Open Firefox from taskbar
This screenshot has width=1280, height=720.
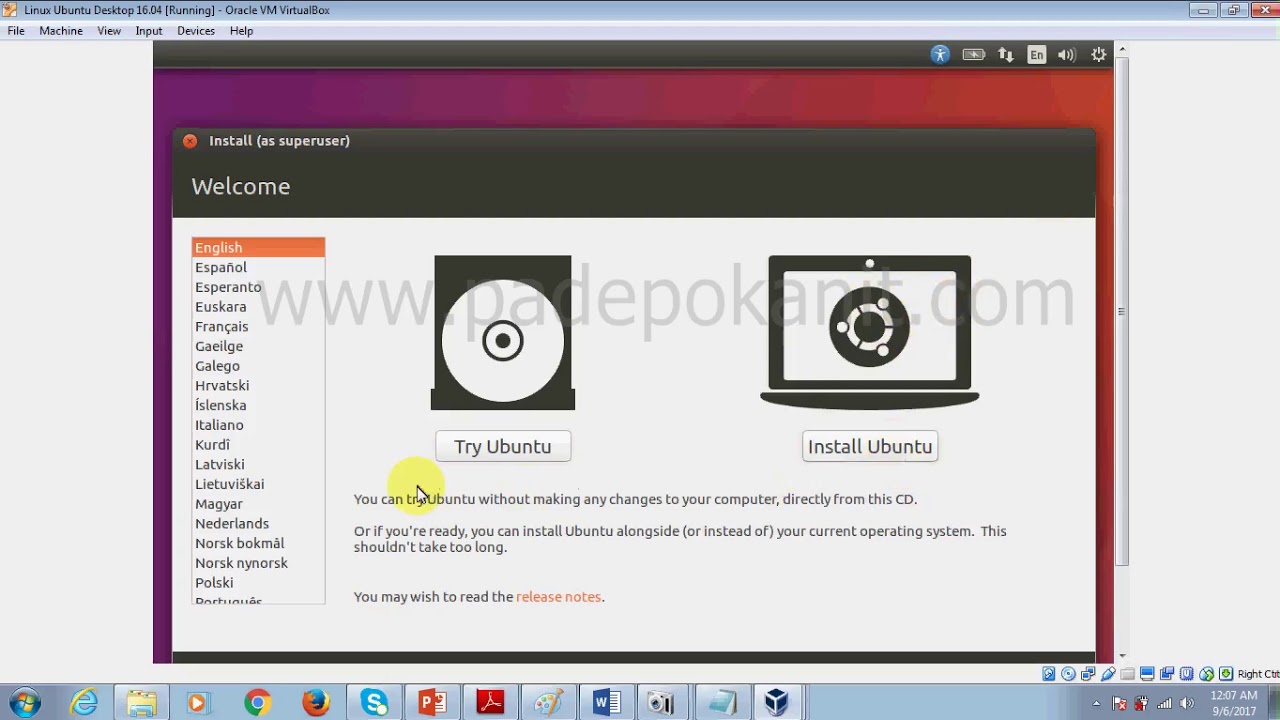316,703
